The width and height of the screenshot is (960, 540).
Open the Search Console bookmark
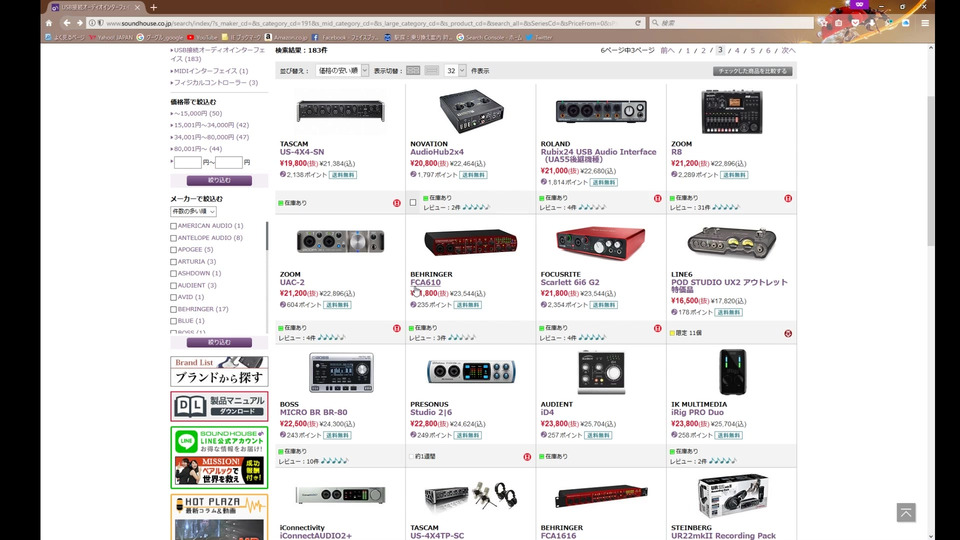489,37
